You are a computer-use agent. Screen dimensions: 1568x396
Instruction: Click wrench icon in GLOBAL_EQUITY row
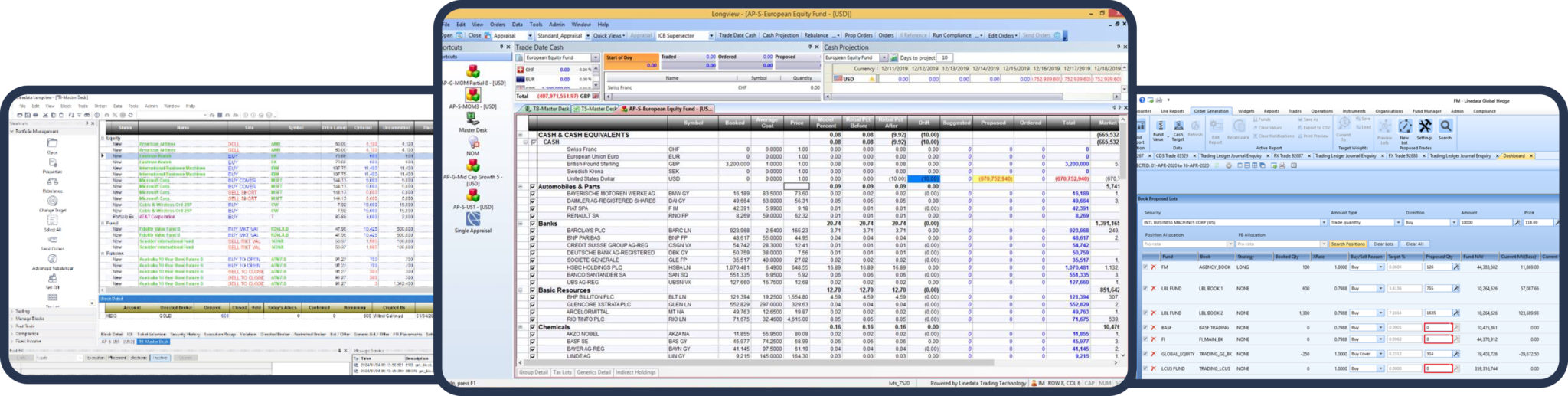coord(1455,354)
